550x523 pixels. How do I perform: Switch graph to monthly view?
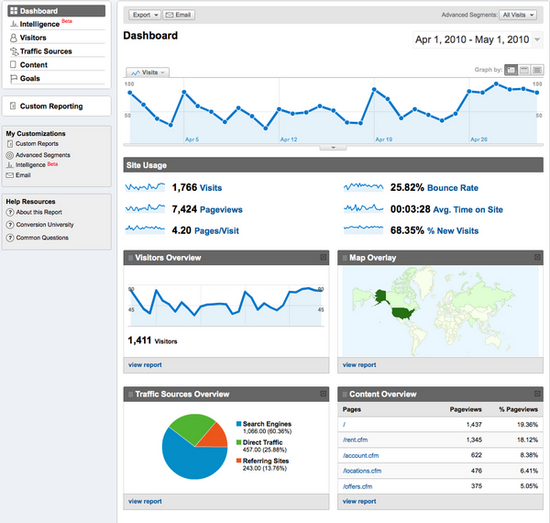[x=537, y=70]
